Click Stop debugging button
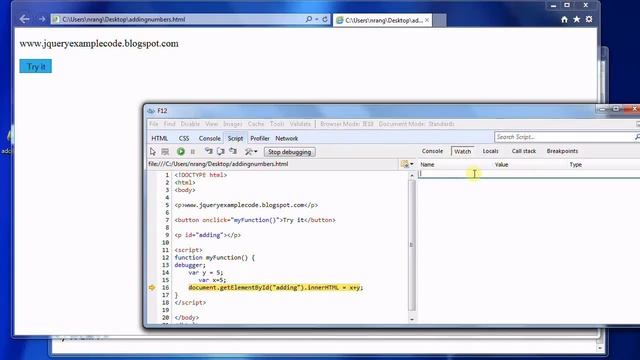 point(289,152)
